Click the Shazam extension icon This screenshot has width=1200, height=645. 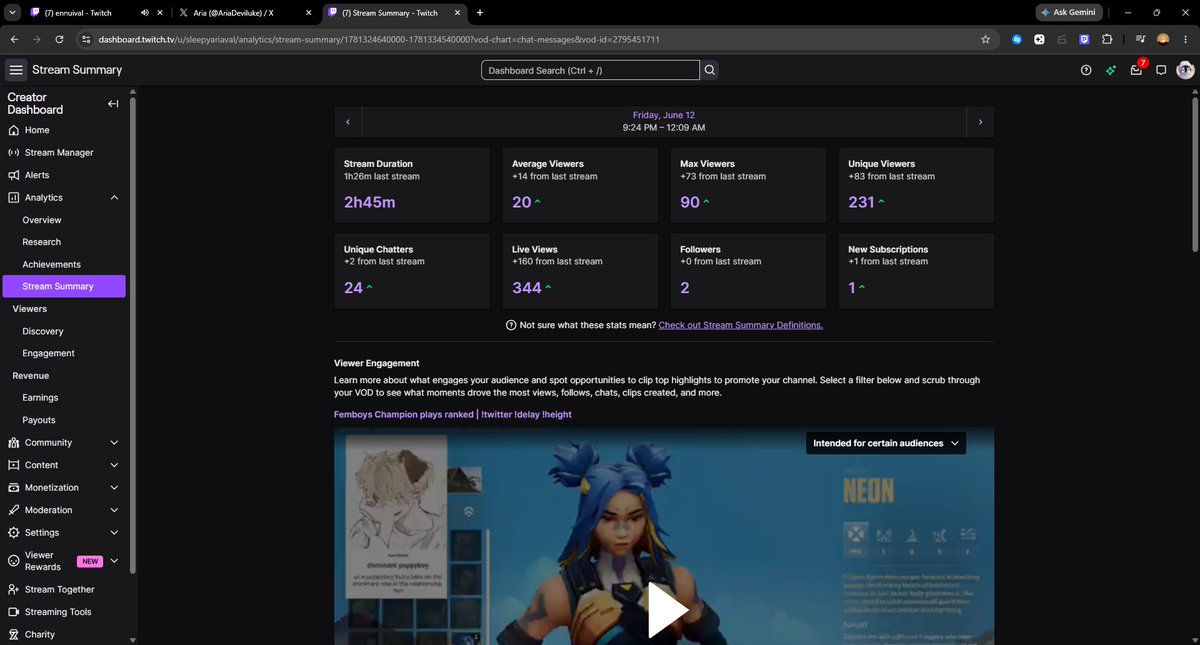[x=1017, y=39]
